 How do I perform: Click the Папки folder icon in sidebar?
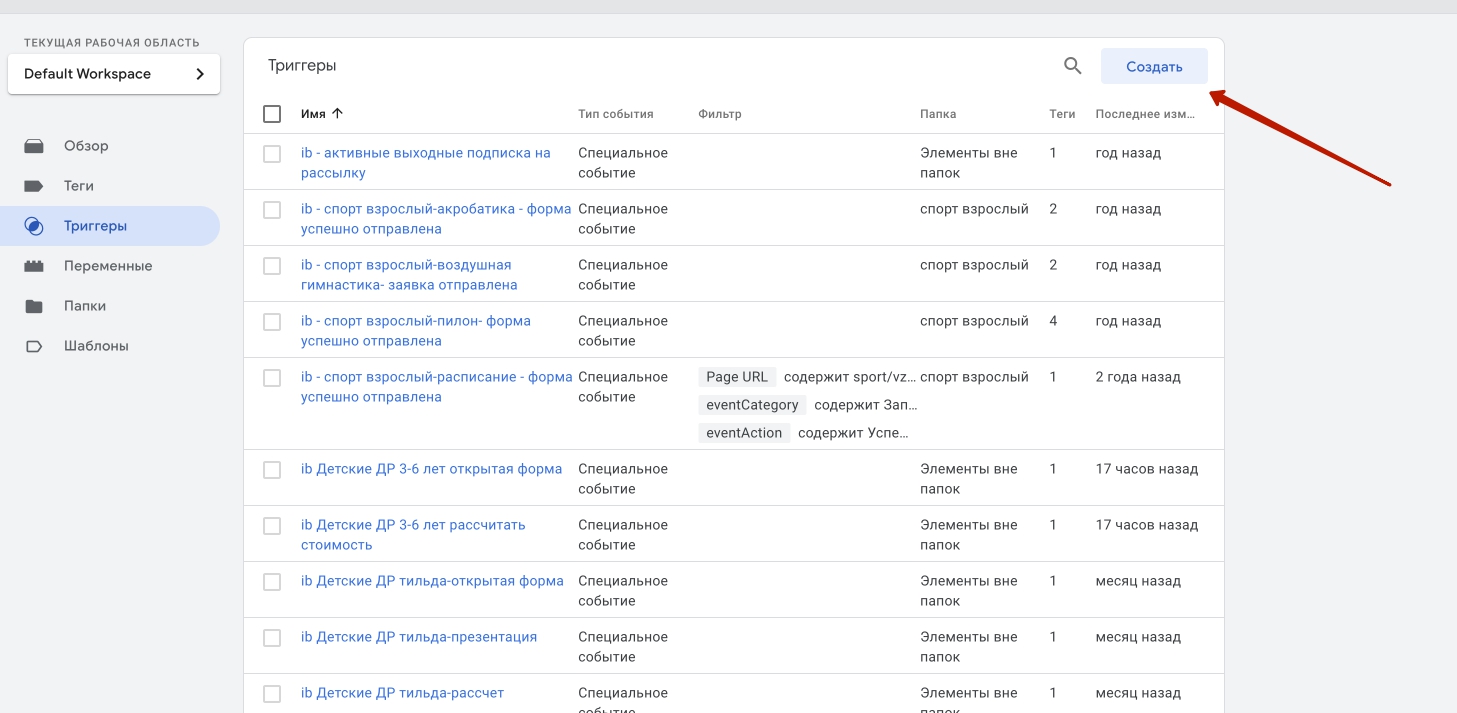(x=34, y=306)
